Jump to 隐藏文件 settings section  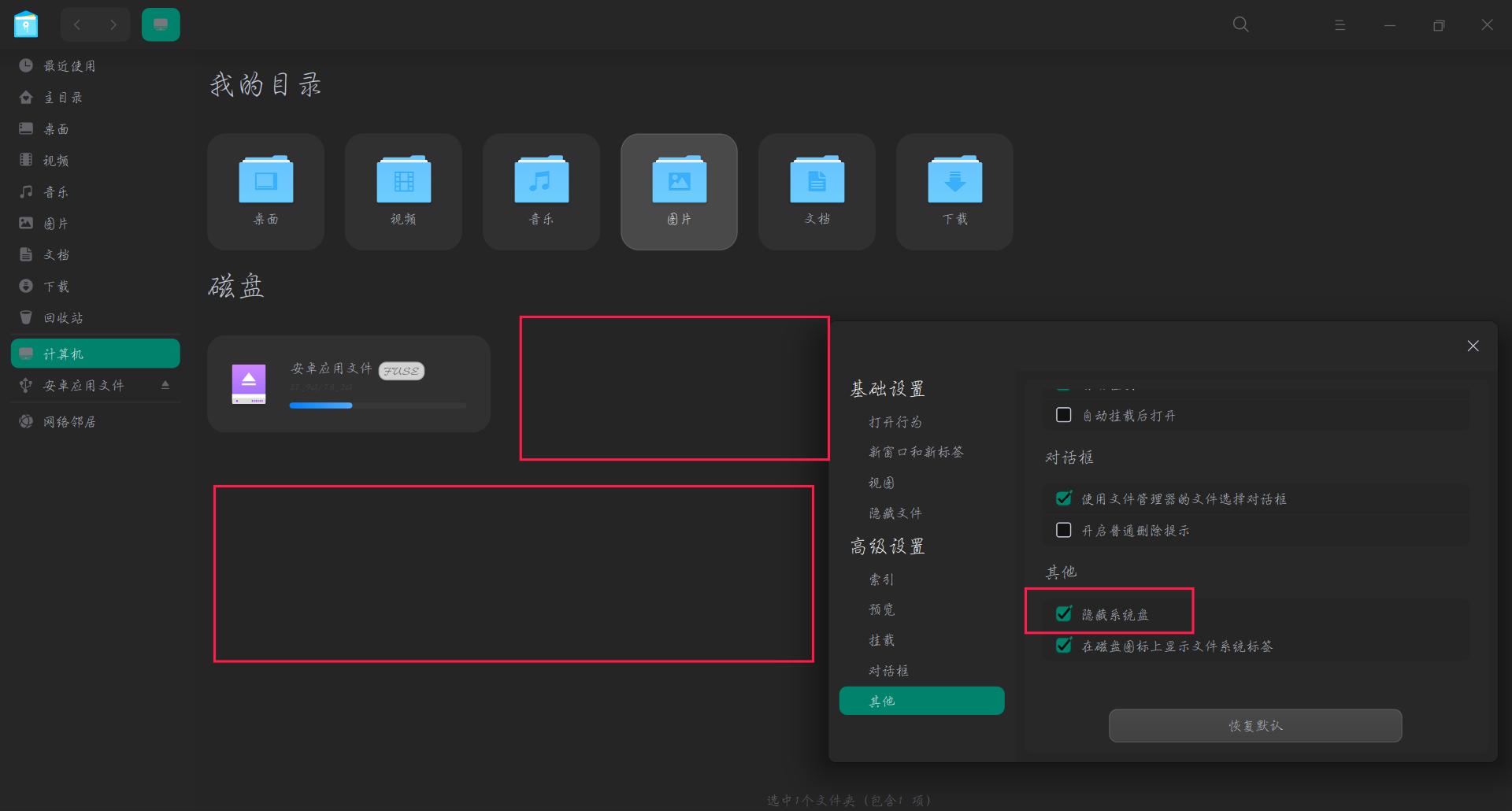[895, 513]
